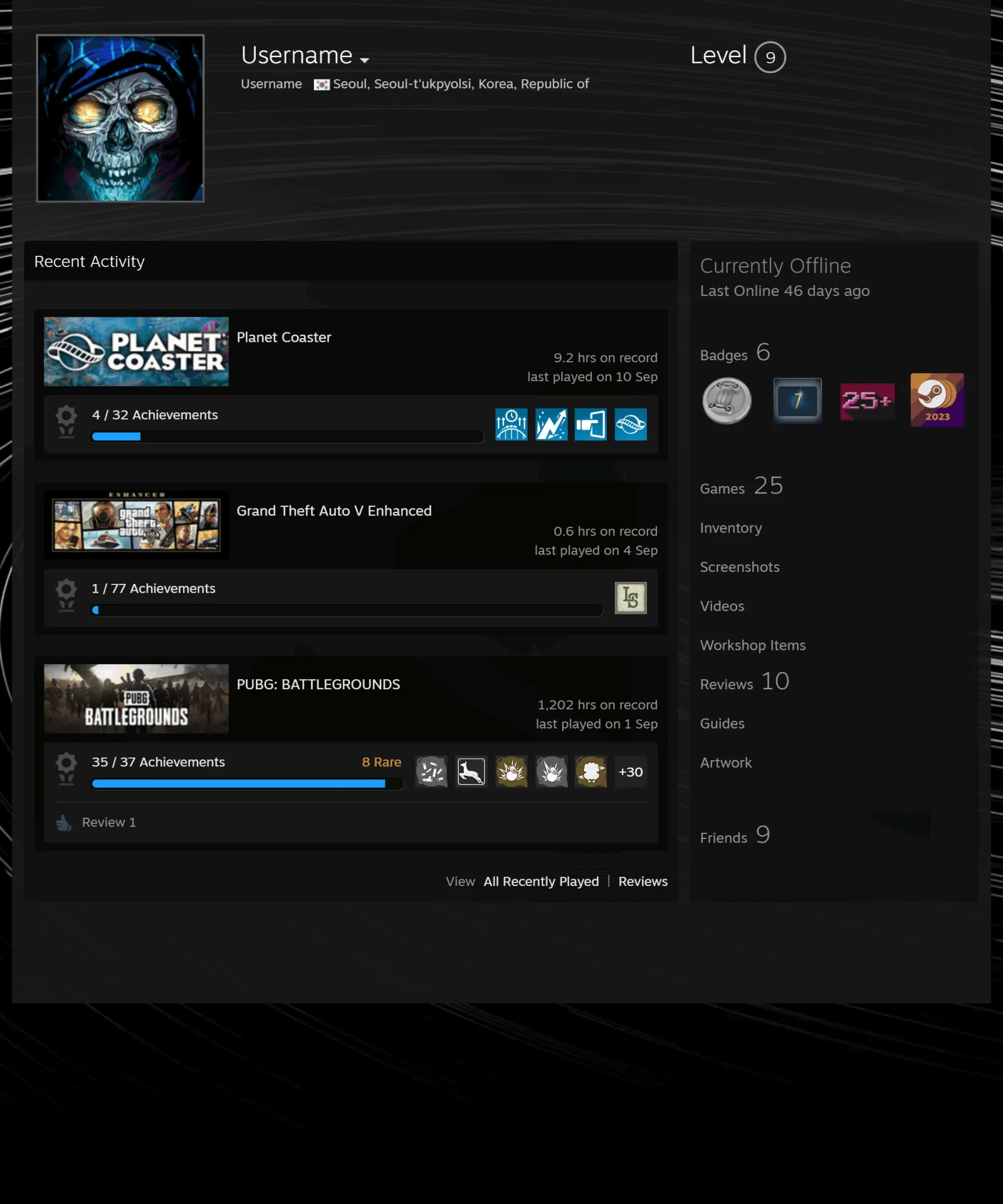
Task: Open the skull profile avatar
Action: (x=120, y=119)
